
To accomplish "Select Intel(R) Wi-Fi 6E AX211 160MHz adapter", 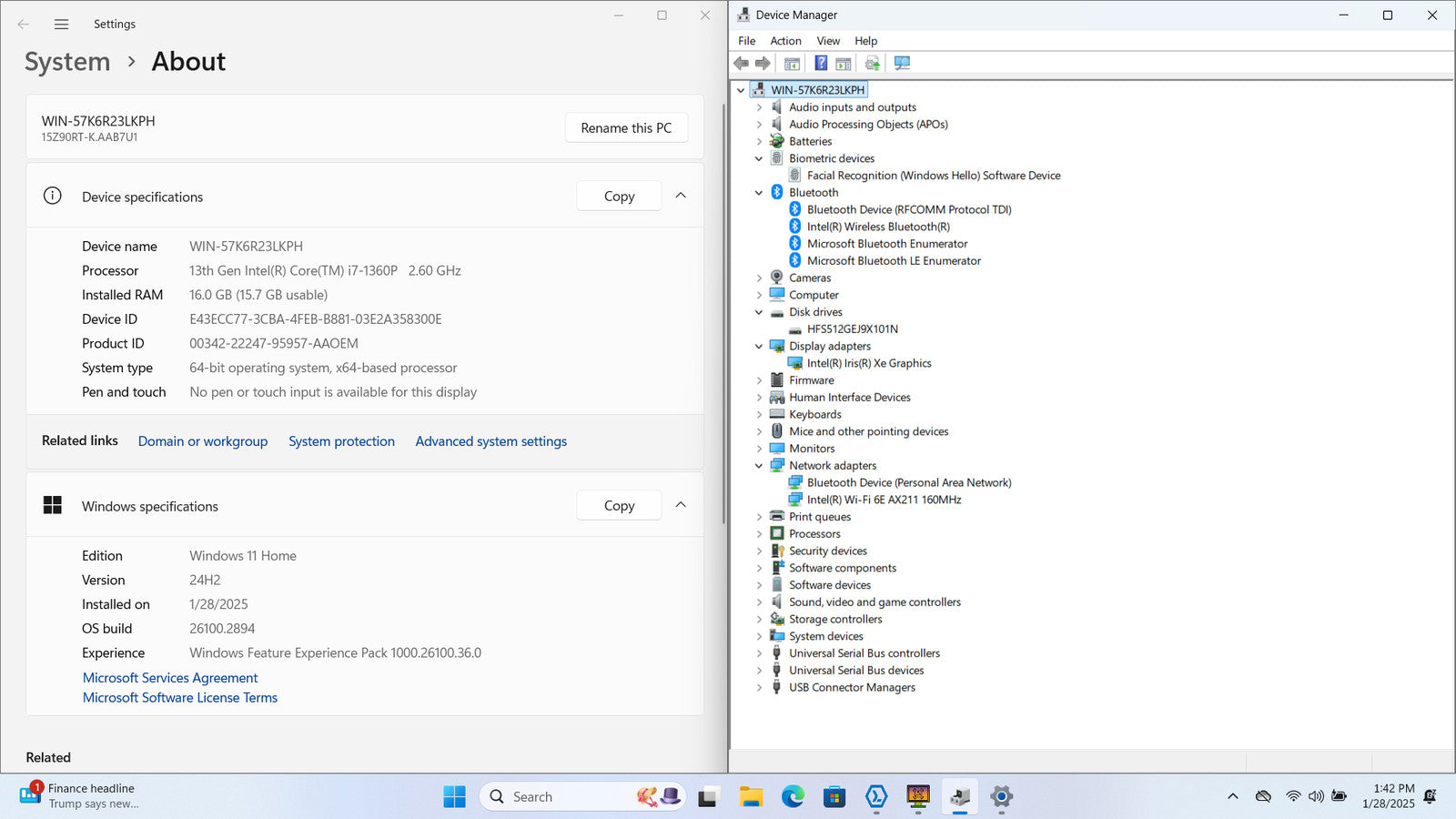I will (884, 500).
